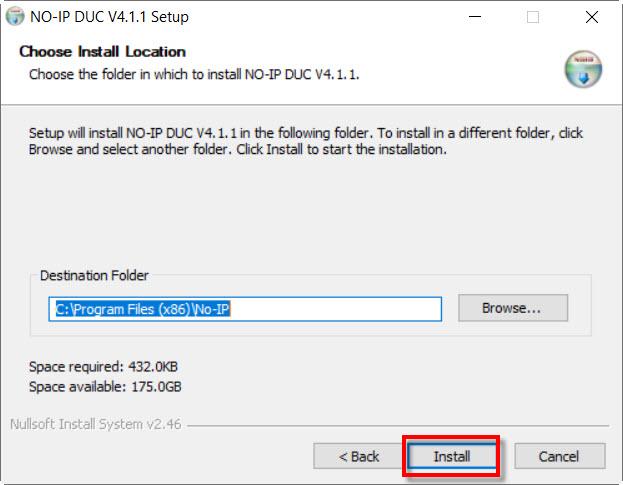623x485 pixels.
Task: Start installation with the Install button
Action: (451, 456)
